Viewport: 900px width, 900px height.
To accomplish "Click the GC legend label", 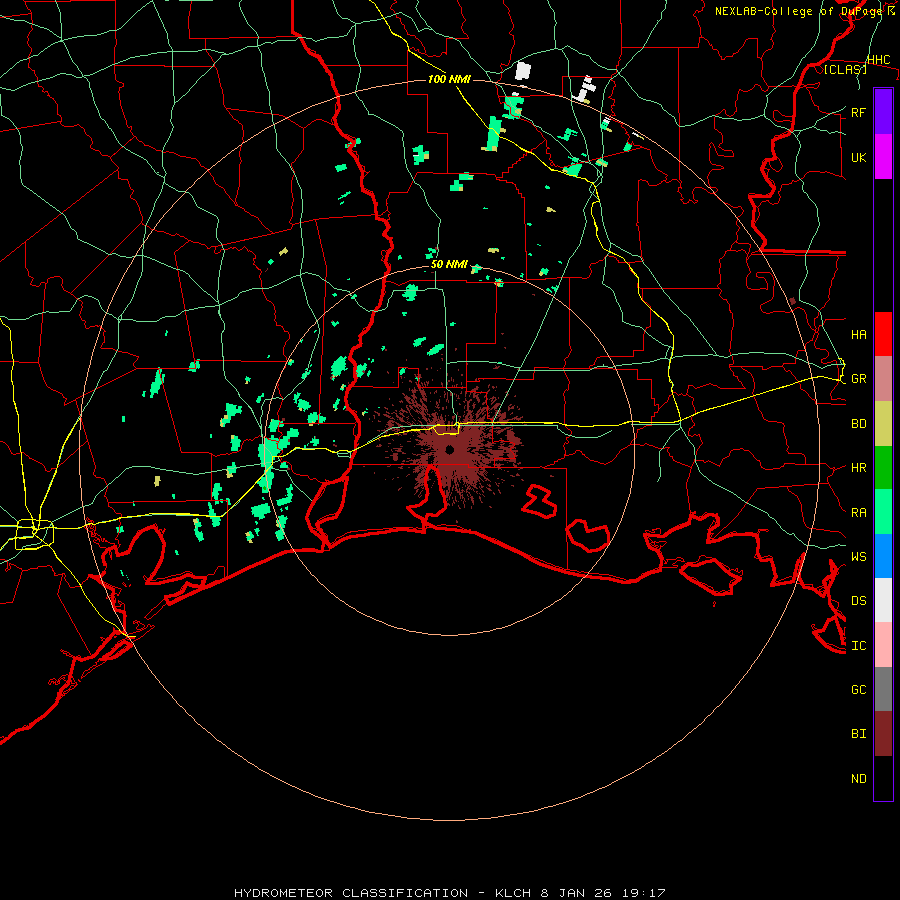I will [x=858, y=689].
